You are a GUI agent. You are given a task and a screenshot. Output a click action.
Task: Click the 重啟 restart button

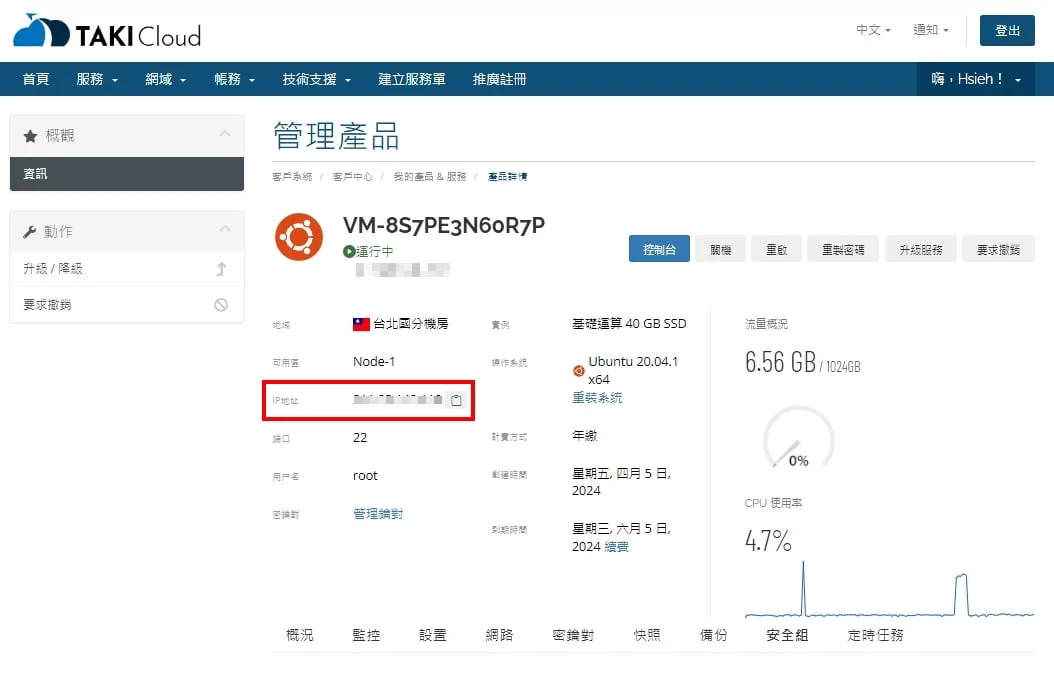776,249
